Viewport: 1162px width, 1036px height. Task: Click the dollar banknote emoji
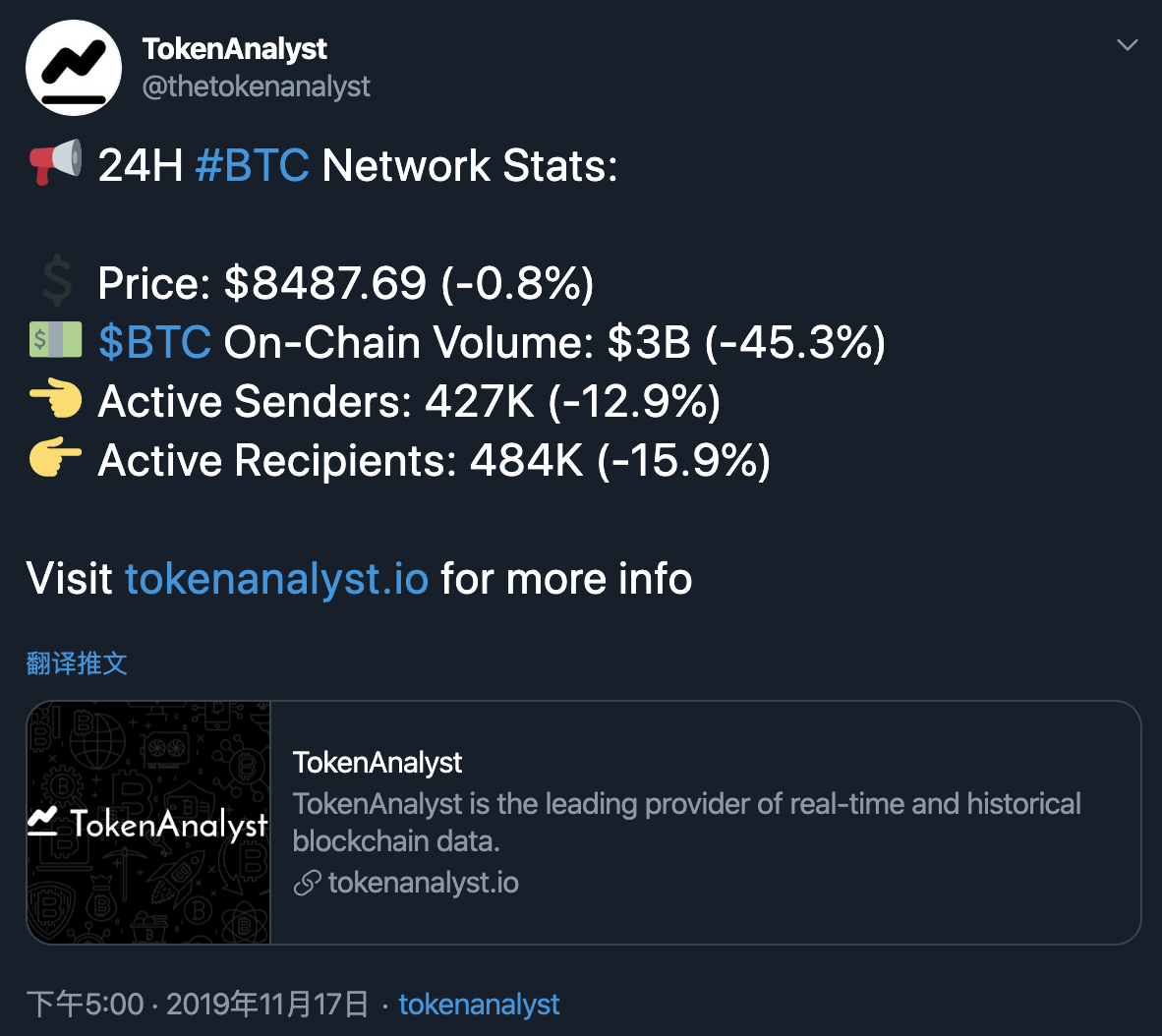pyautogui.click(x=56, y=340)
